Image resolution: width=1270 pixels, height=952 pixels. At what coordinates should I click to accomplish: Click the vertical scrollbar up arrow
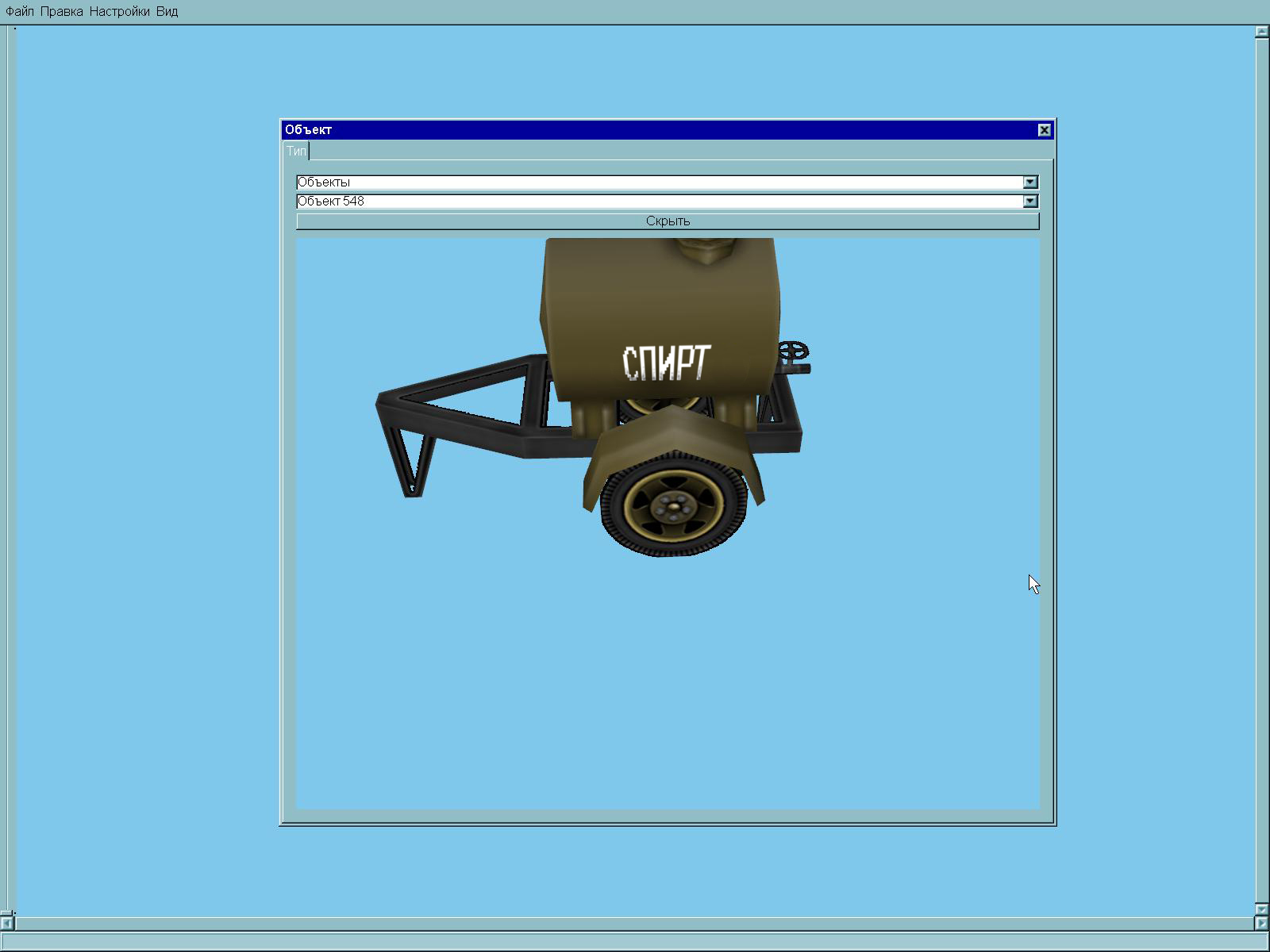(x=1262, y=32)
